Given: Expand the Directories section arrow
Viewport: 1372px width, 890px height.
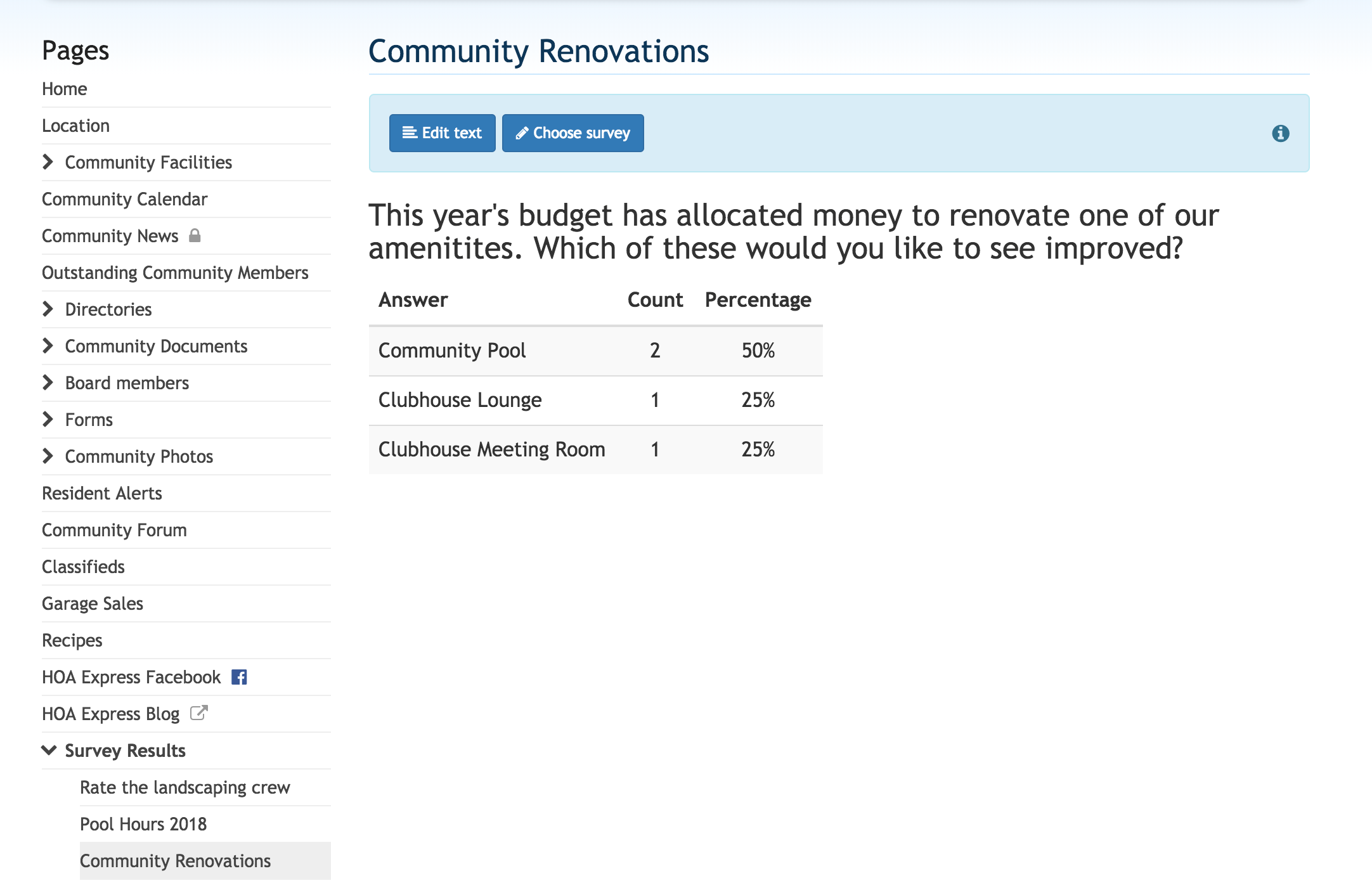Looking at the screenshot, I should (48, 309).
